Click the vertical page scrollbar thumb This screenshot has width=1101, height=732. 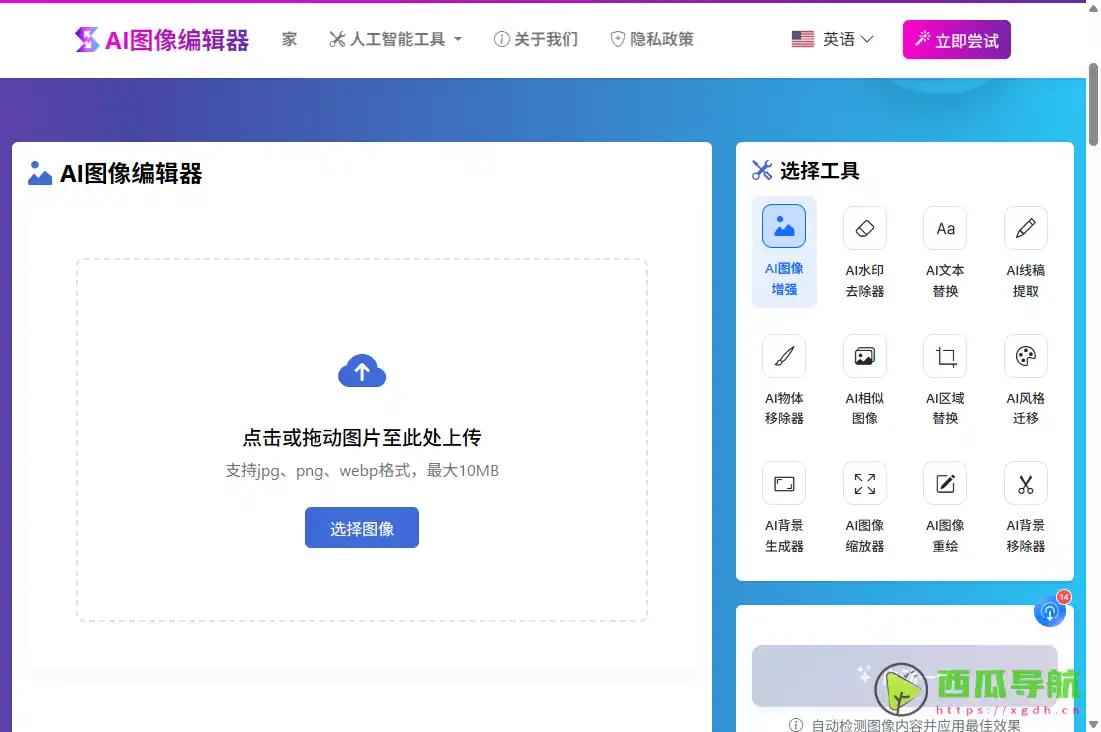pos(1093,104)
